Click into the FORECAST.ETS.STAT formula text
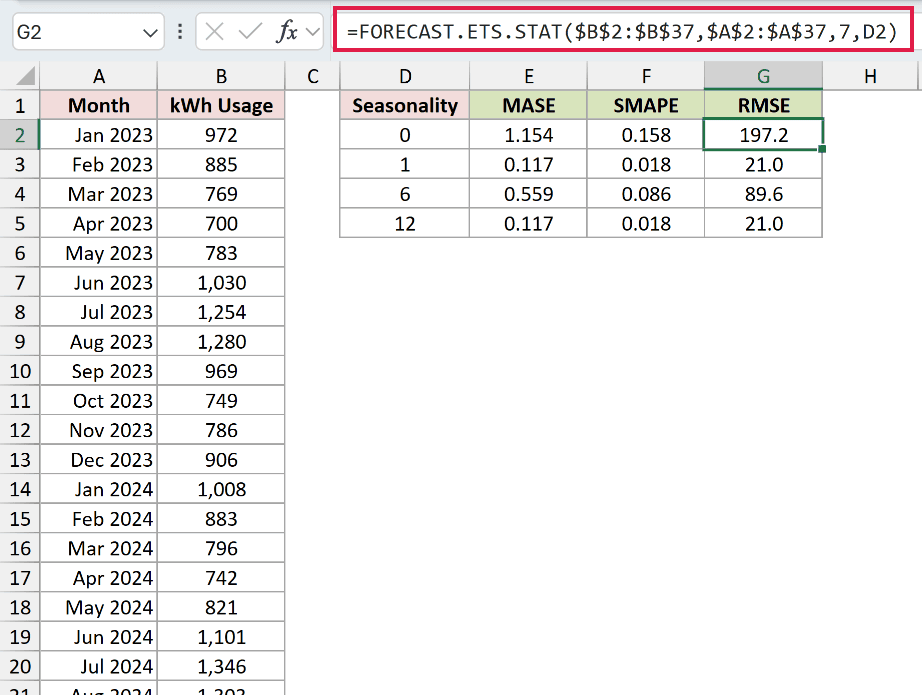Screen dimensions: 922x695 [622, 31]
